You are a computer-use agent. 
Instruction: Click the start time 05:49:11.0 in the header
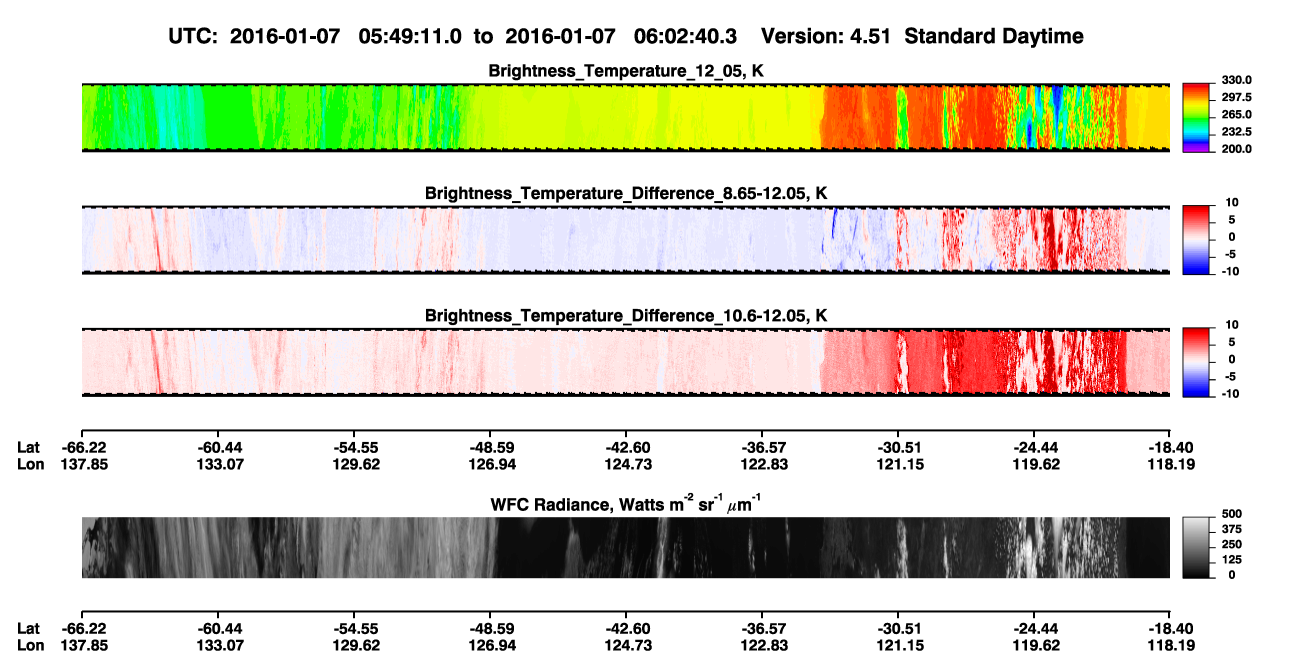tap(412, 36)
